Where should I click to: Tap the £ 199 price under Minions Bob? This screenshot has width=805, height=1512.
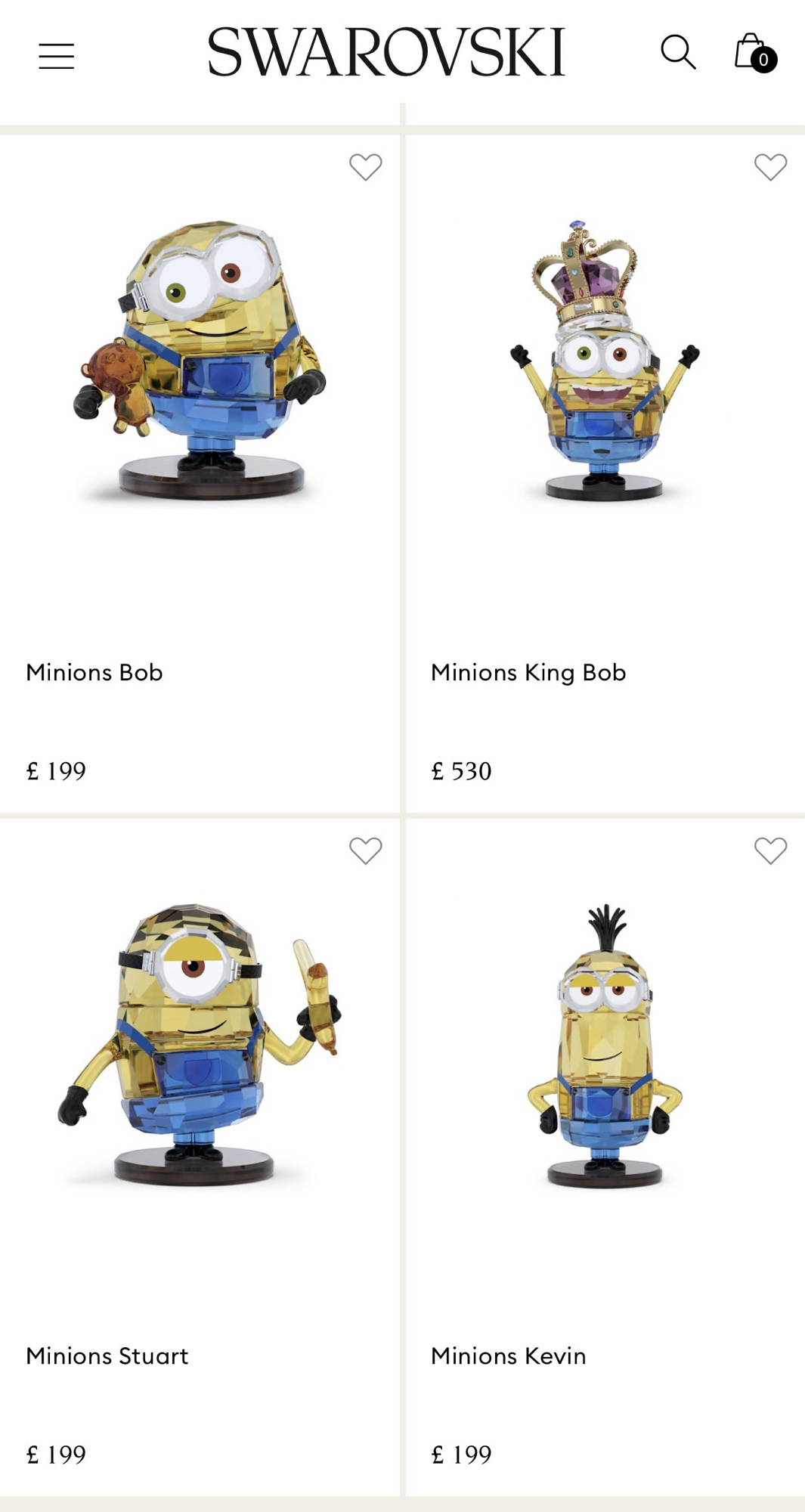[57, 771]
